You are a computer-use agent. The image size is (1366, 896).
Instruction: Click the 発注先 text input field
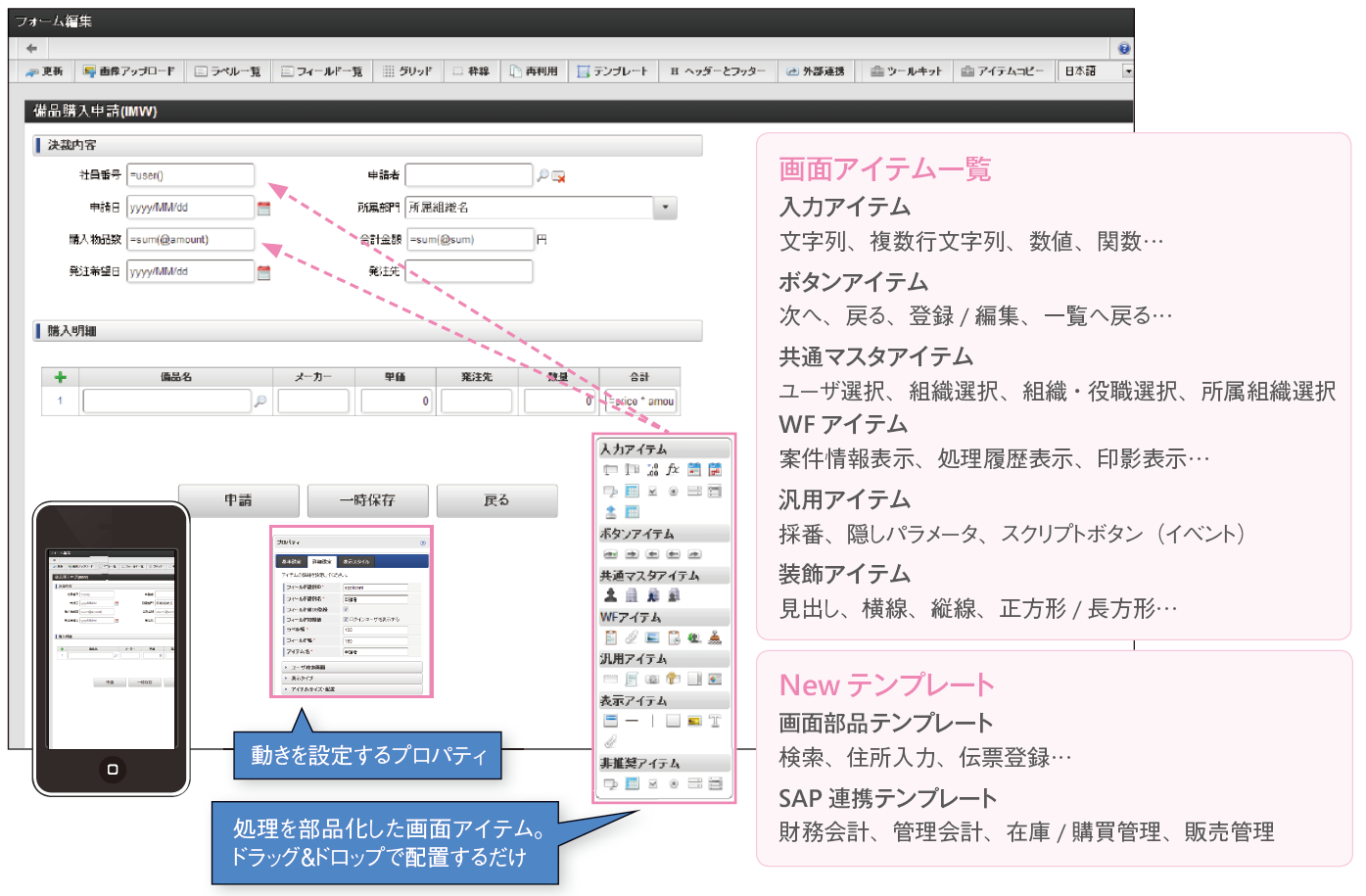[x=469, y=271]
